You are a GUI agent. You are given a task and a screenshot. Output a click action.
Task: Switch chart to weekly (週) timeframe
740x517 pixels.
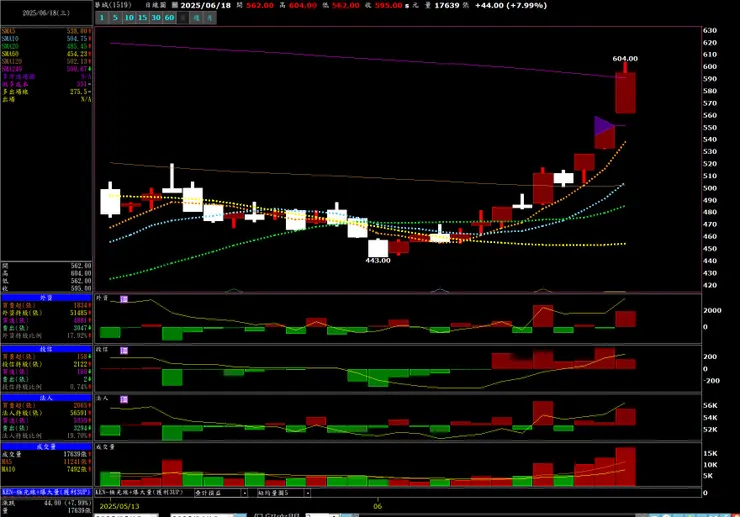pyautogui.click(x=196, y=18)
